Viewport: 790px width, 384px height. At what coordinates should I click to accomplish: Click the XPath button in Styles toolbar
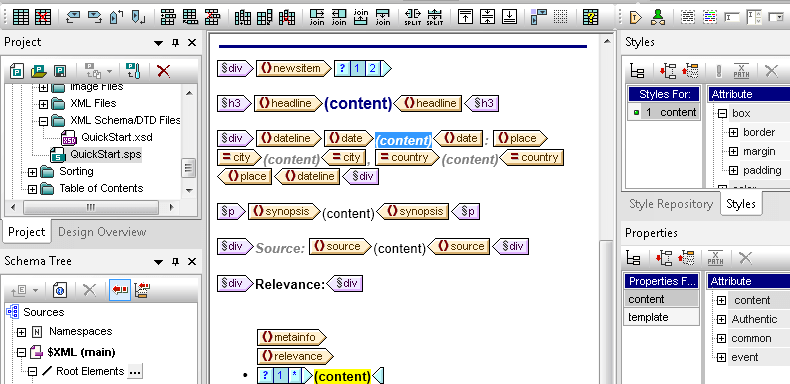[741, 71]
